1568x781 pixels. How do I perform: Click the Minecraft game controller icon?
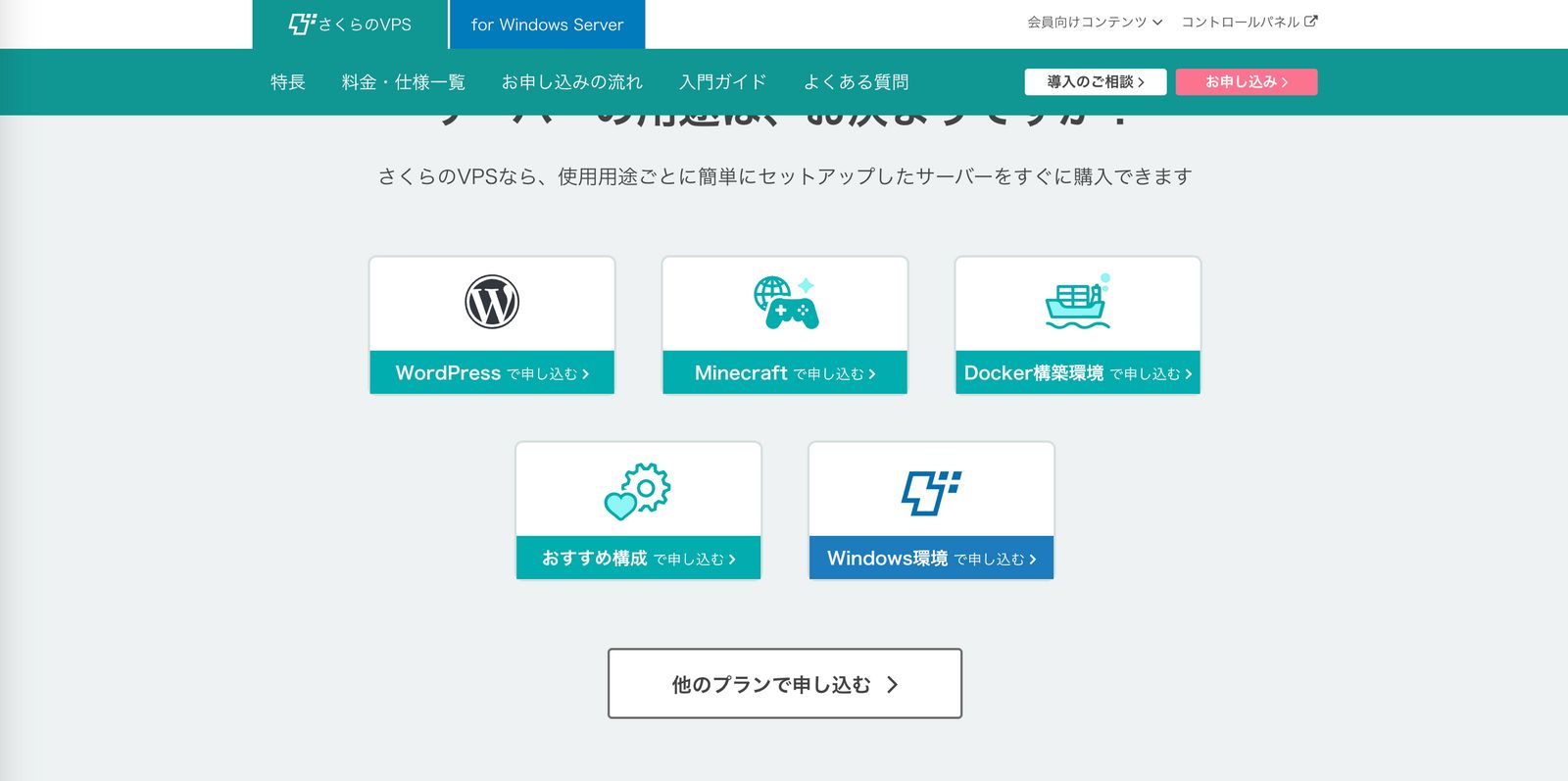[x=786, y=303]
